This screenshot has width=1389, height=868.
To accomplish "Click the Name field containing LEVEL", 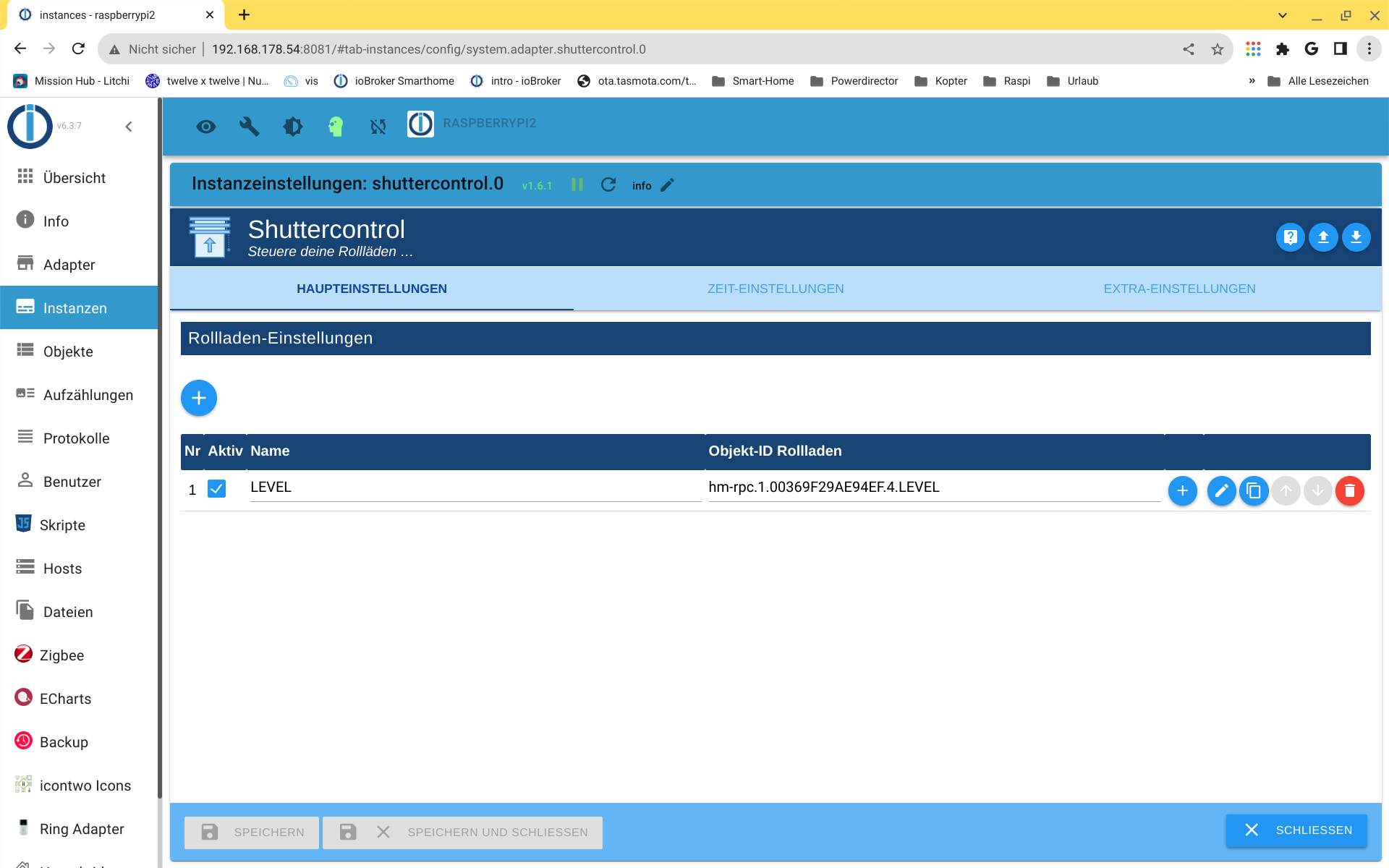I will click(475, 488).
